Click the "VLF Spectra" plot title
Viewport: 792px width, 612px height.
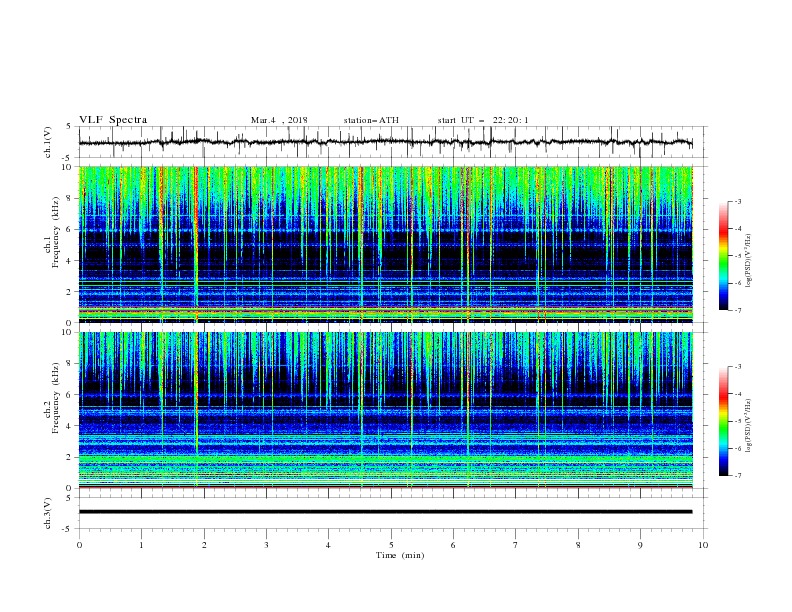(113, 120)
